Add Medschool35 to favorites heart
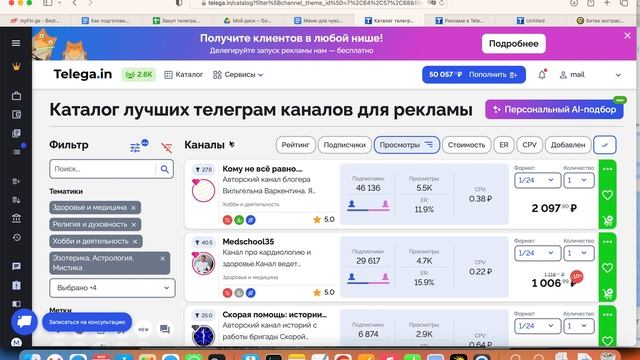 pos(607,268)
